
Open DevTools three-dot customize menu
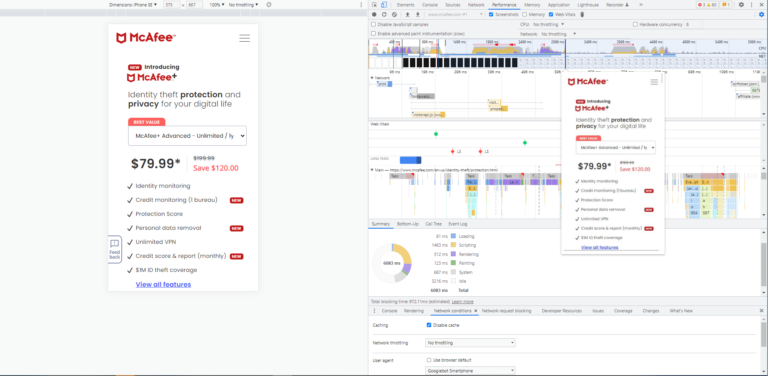(x=752, y=4)
